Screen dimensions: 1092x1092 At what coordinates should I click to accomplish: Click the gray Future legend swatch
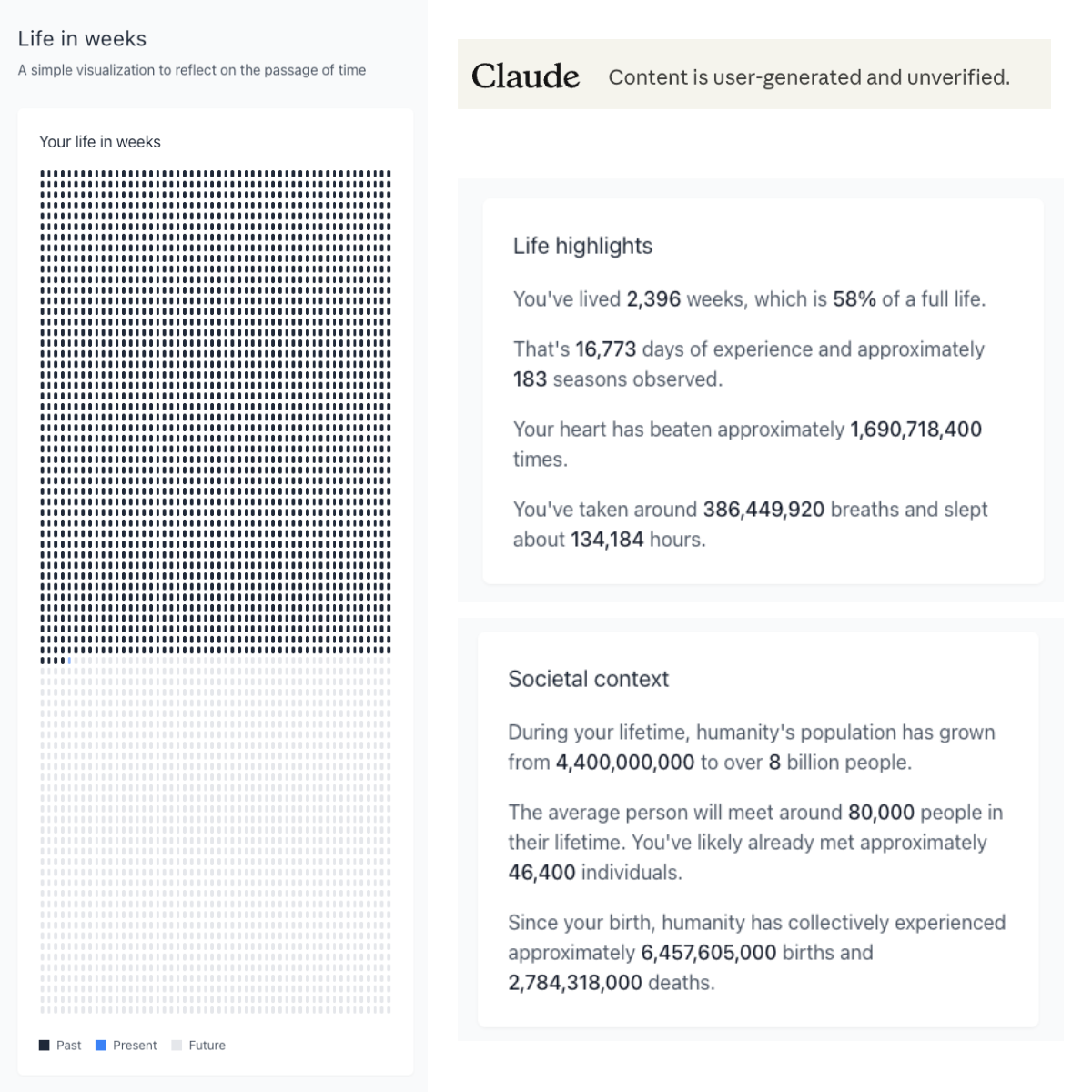coord(177,1045)
